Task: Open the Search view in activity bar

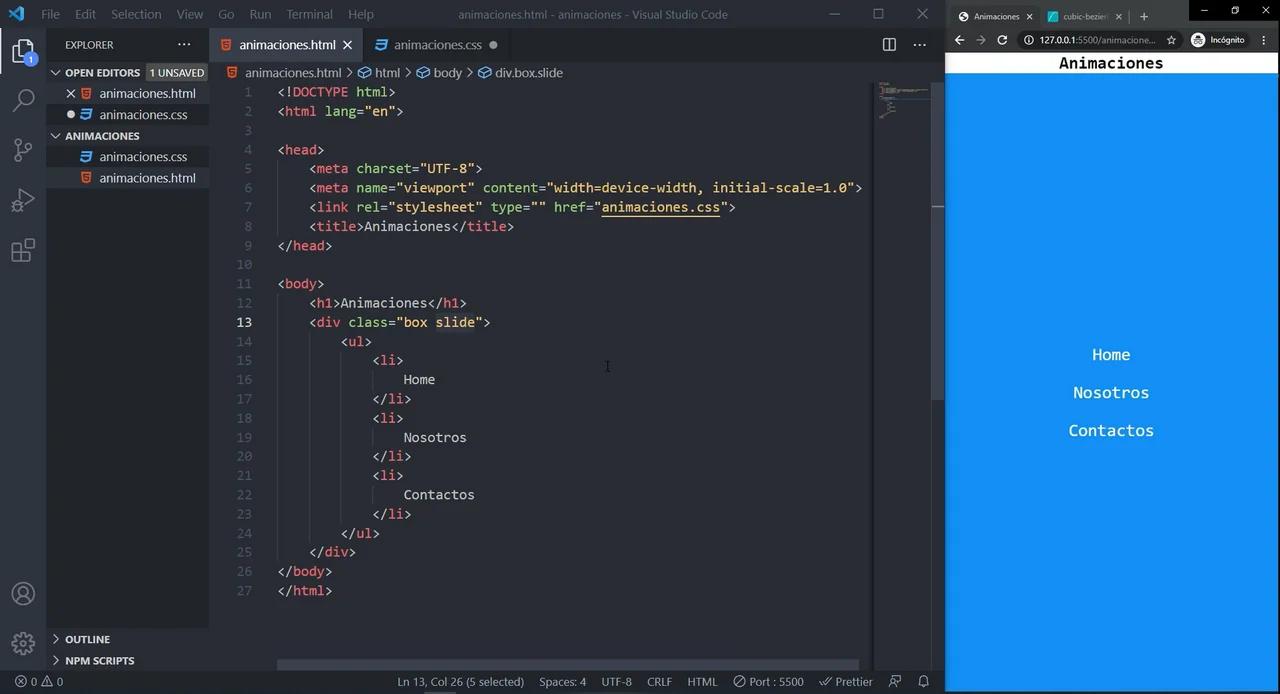Action: [23, 100]
